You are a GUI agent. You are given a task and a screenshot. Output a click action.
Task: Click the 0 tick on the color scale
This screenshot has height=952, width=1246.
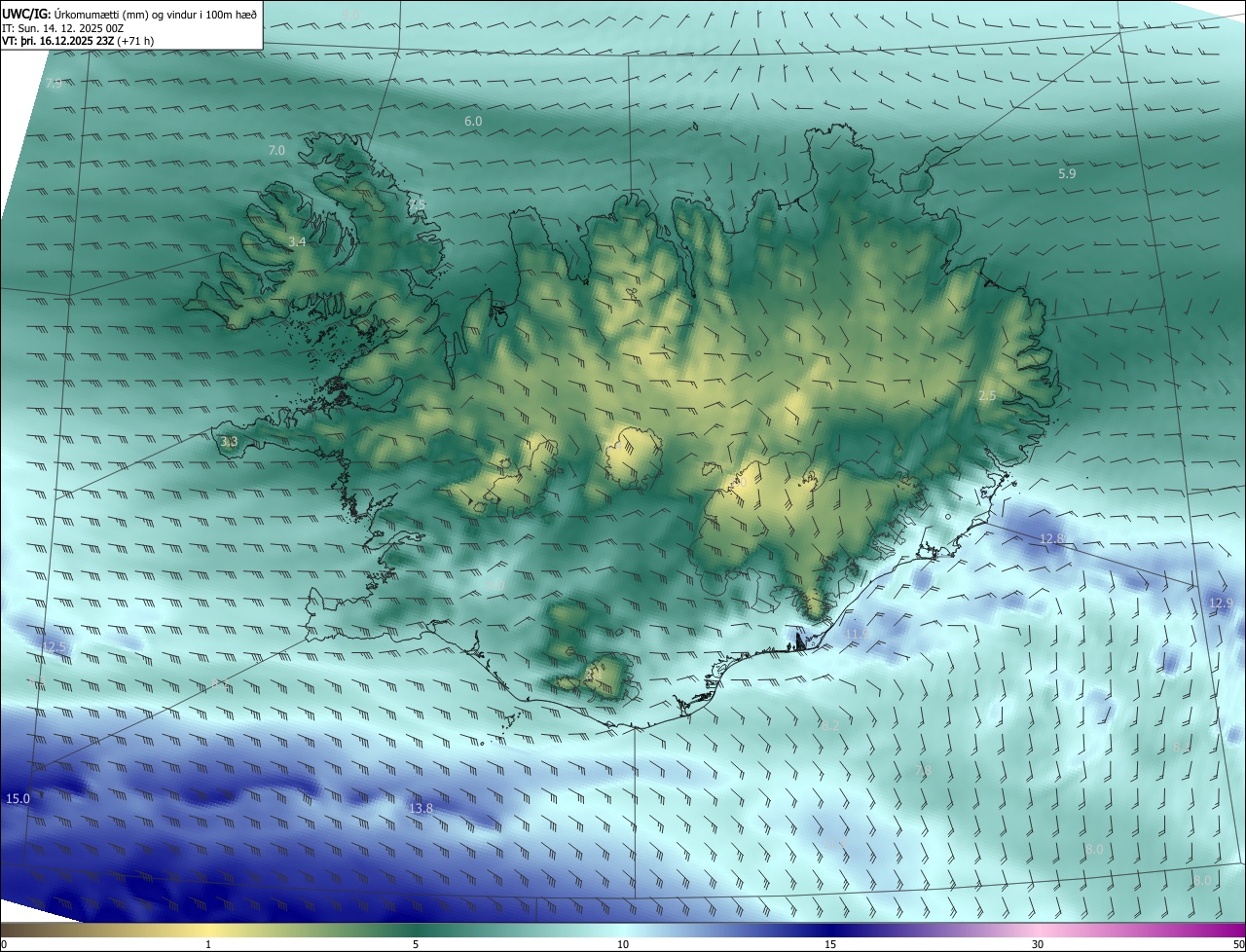coord(3,945)
